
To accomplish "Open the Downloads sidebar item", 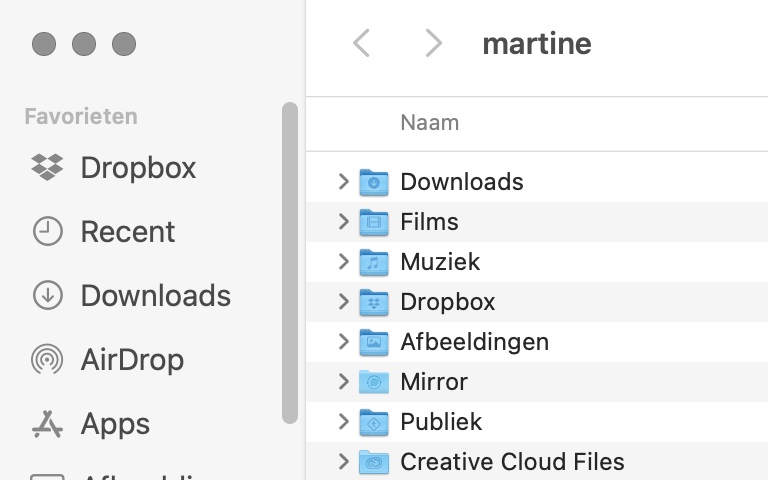I will [155, 296].
